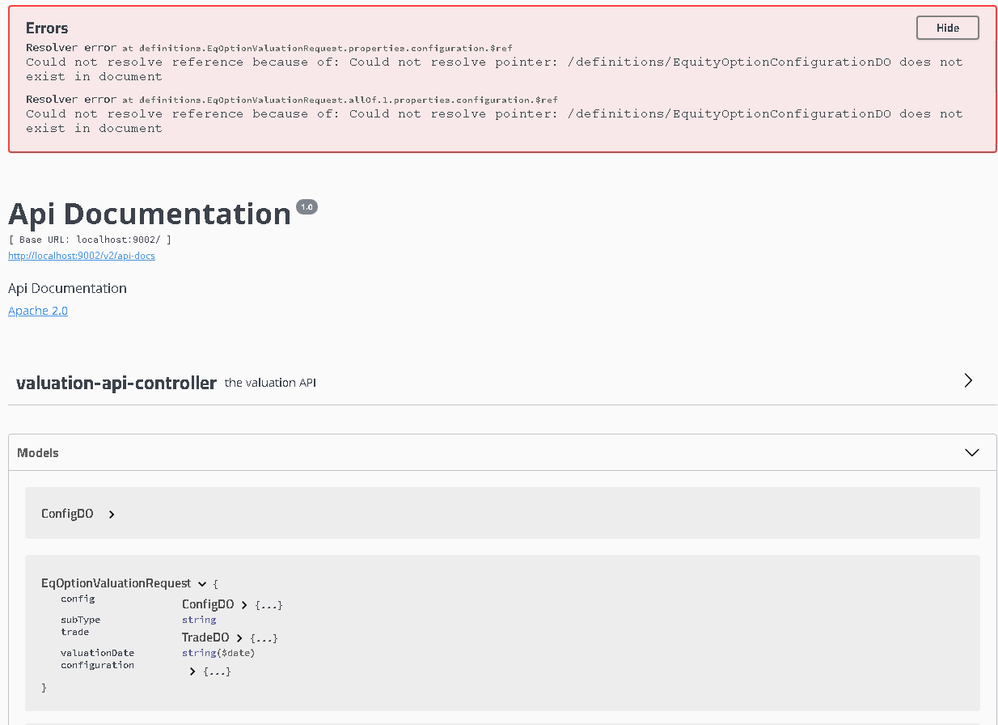Expand ConfigDO arrow in config property

[x=244, y=605]
